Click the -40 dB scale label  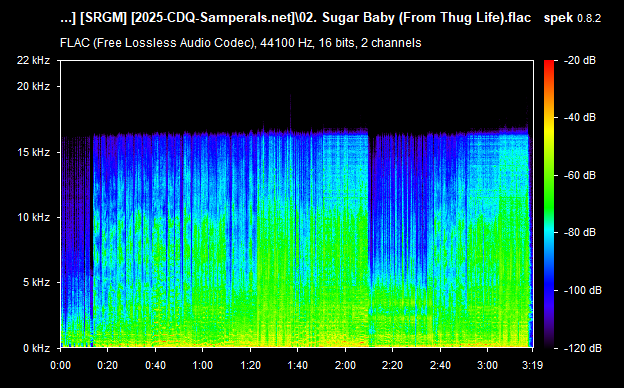pyautogui.click(x=580, y=117)
